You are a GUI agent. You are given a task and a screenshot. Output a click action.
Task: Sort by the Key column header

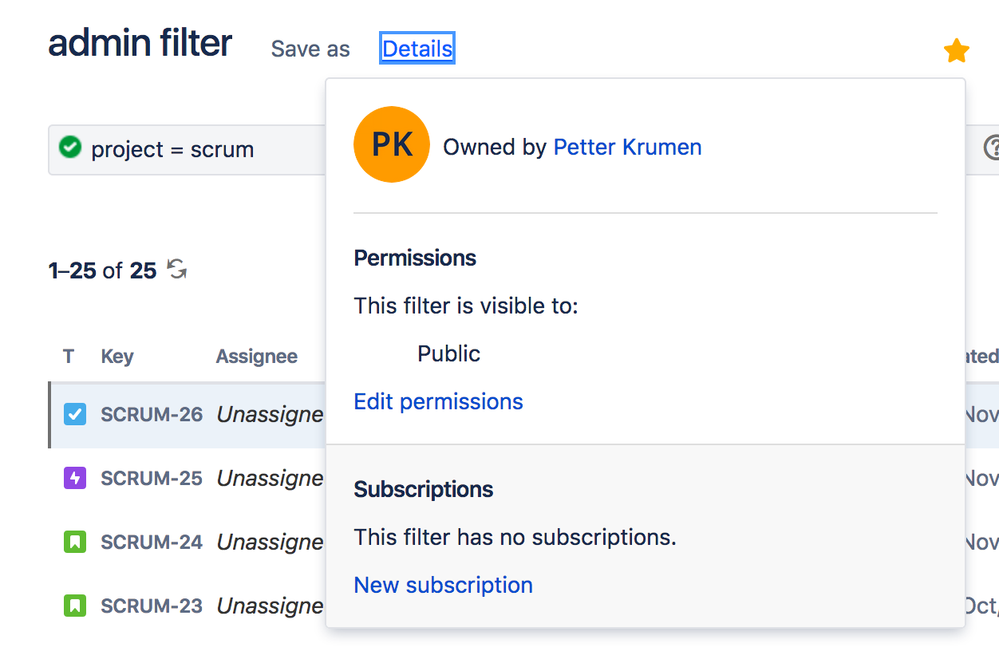click(117, 356)
